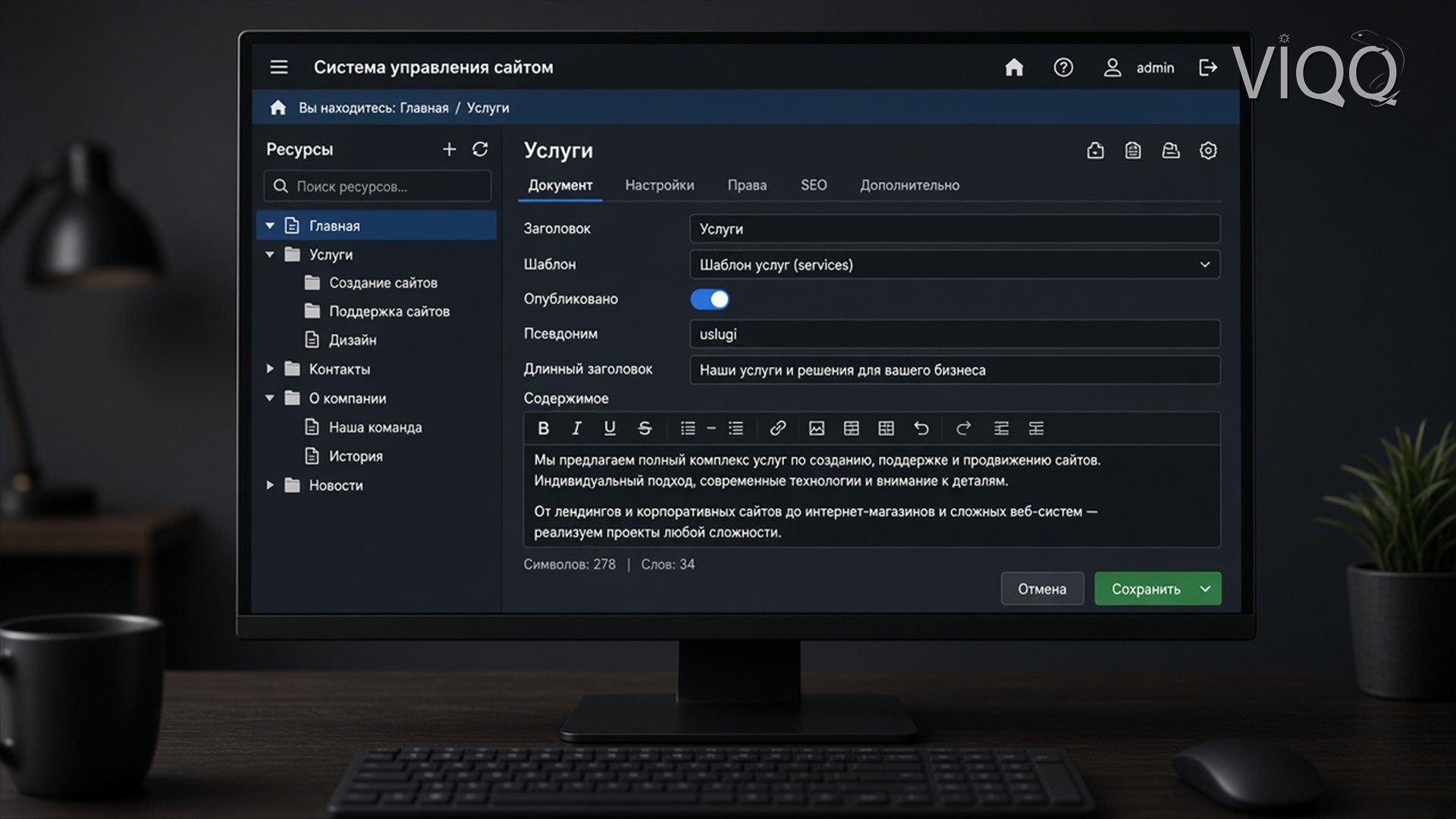Open the Права tab

point(747,185)
